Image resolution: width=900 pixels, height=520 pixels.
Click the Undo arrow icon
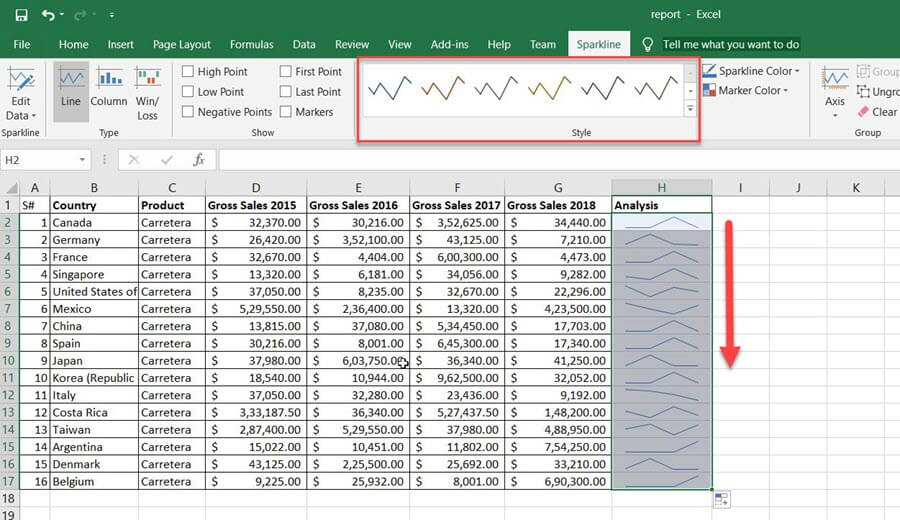(x=48, y=15)
